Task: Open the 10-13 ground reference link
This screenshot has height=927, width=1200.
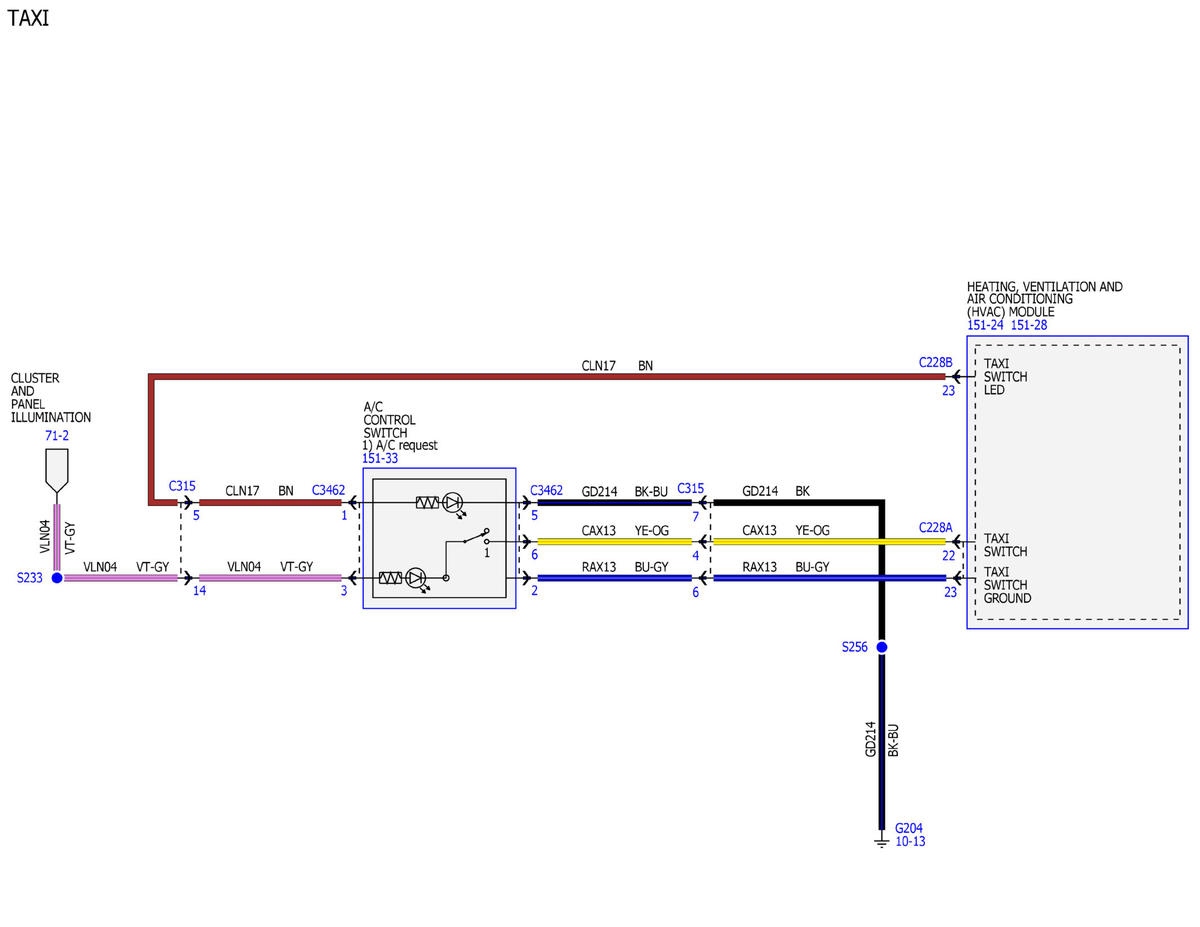Action: click(910, 842)
